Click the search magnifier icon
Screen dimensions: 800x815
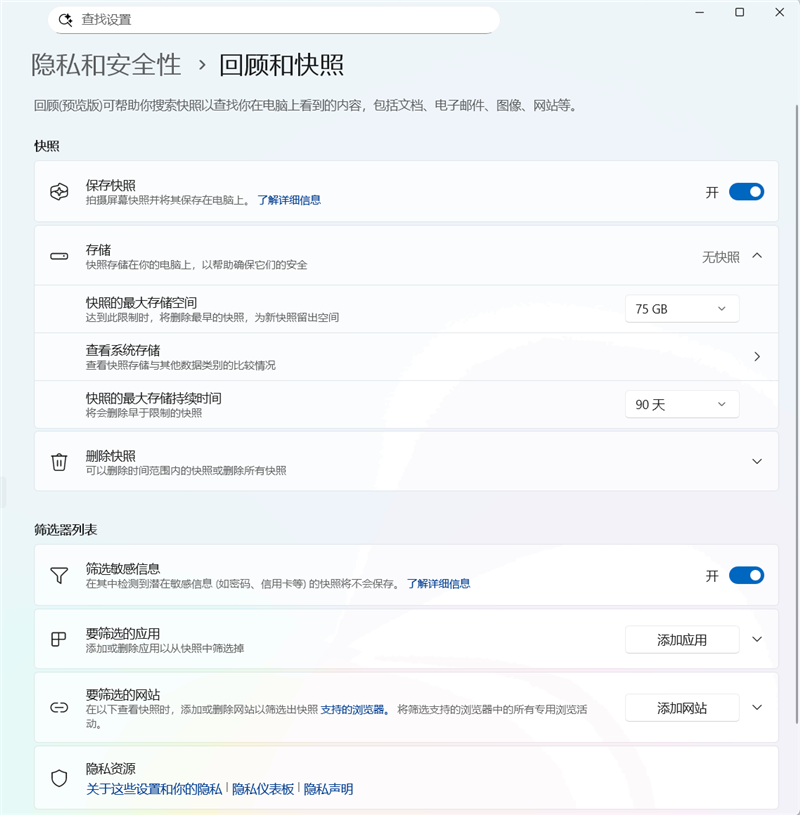[x=65, y=20]
